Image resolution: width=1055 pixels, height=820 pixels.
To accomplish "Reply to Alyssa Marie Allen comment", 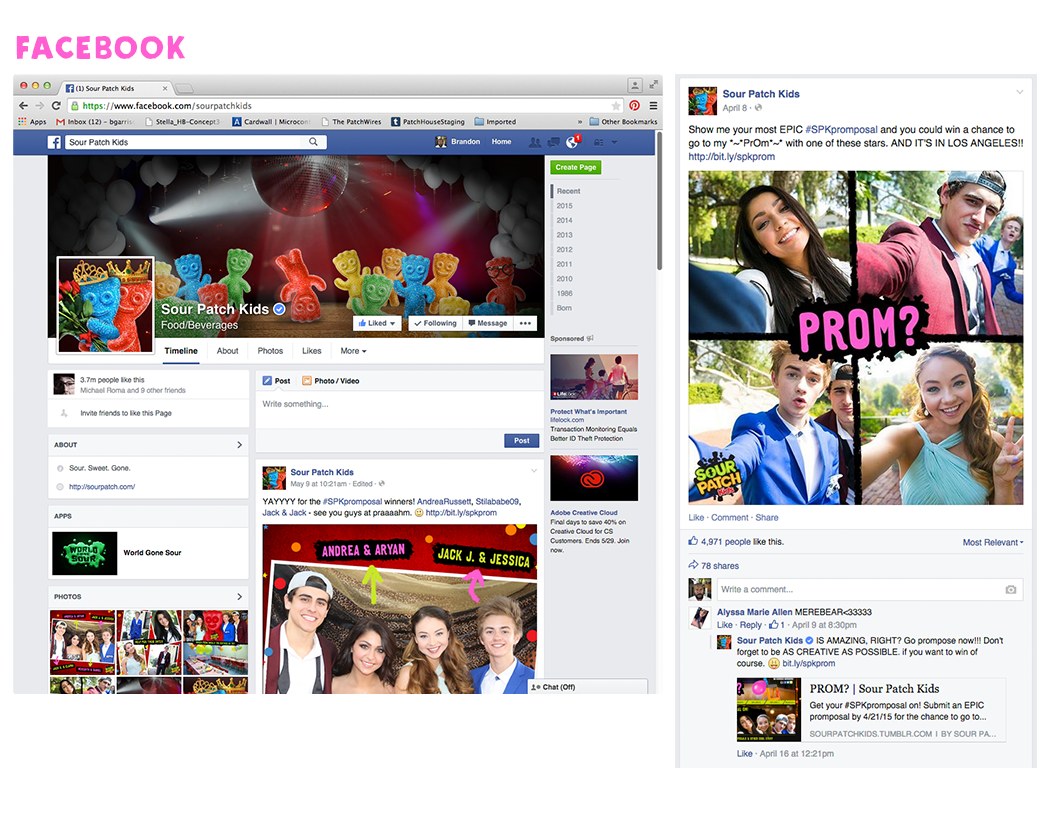I will pyautogui.click(x=750, y=625).
